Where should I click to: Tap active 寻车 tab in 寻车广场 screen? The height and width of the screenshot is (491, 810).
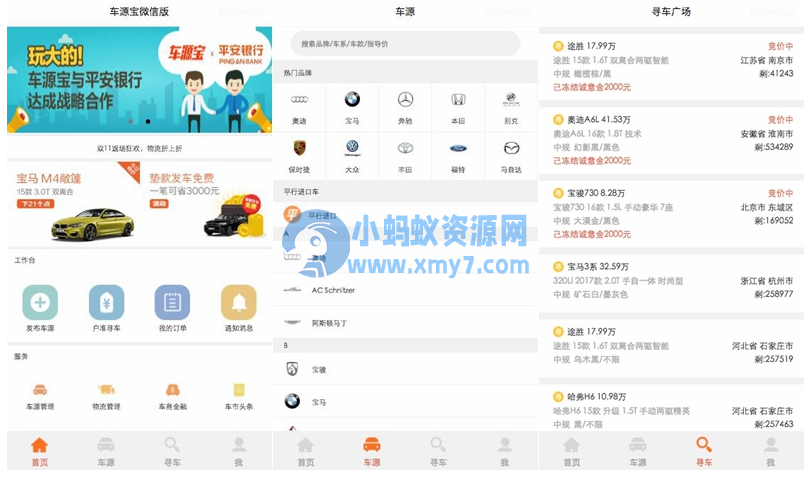[x=704, y=451]
